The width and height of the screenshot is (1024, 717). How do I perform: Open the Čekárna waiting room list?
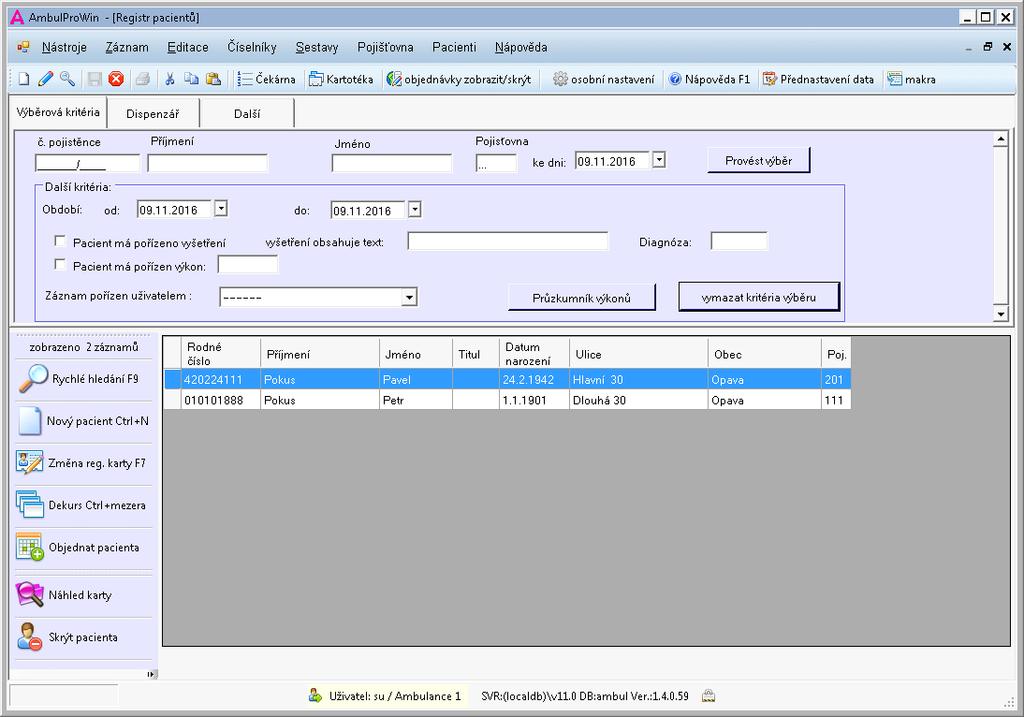click(x=266, y=79)
